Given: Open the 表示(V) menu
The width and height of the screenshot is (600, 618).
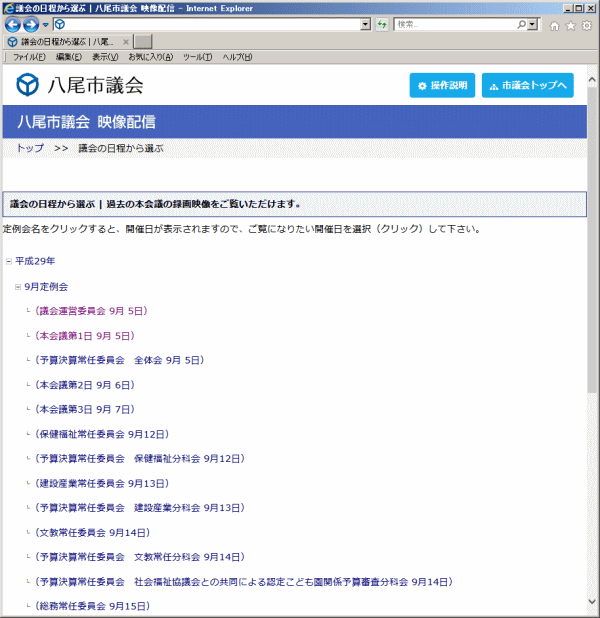Looking at the screenshot, I should click(105, 57).
